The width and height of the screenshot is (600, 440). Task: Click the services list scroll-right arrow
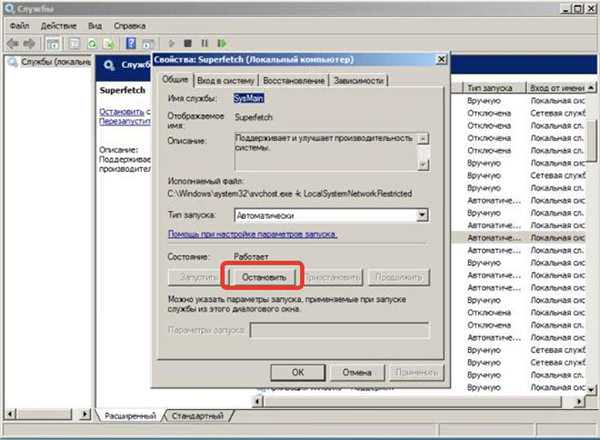click(580, 401)
